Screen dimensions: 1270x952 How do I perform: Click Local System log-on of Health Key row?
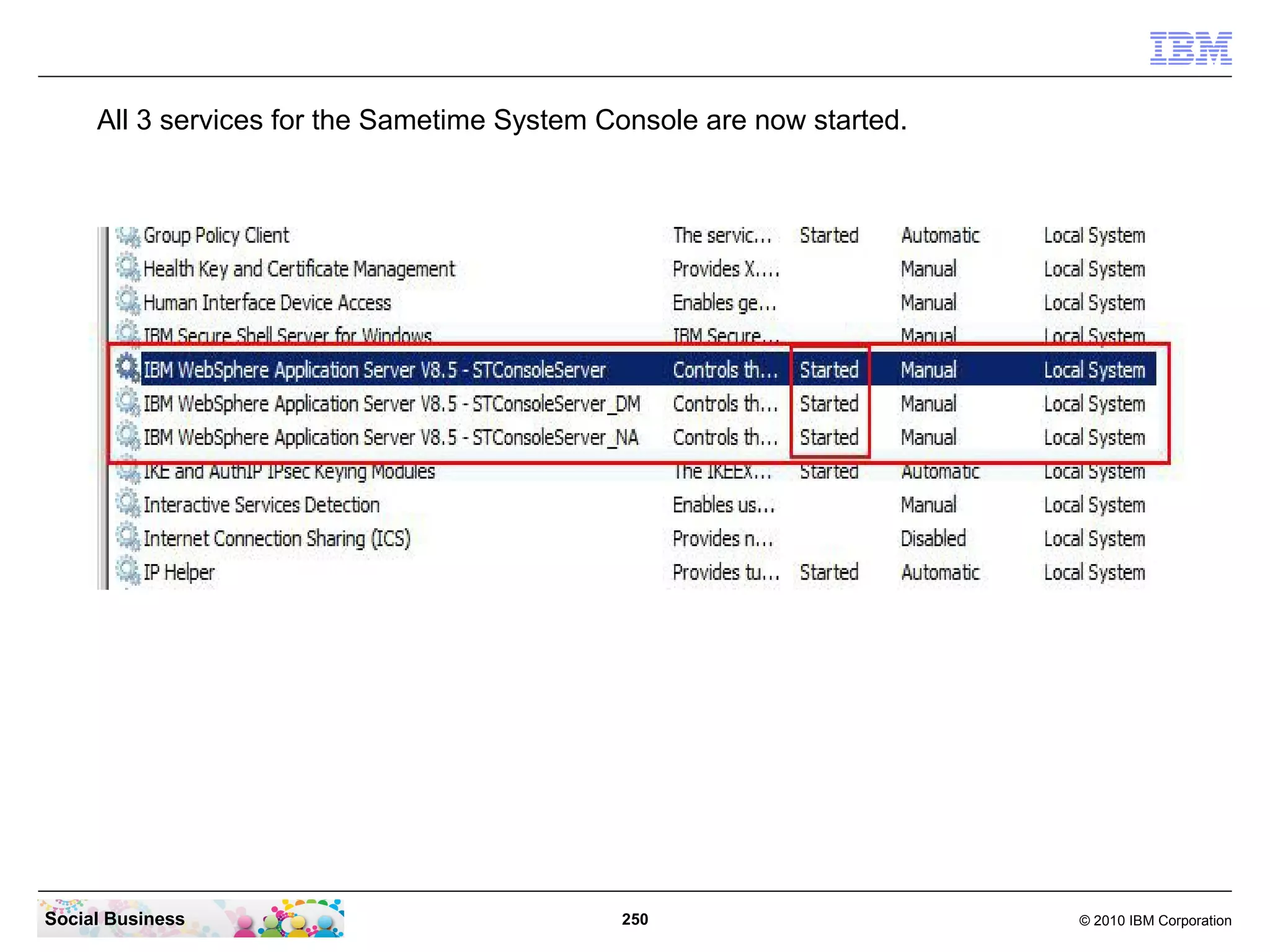click(x=1095, y=269)
